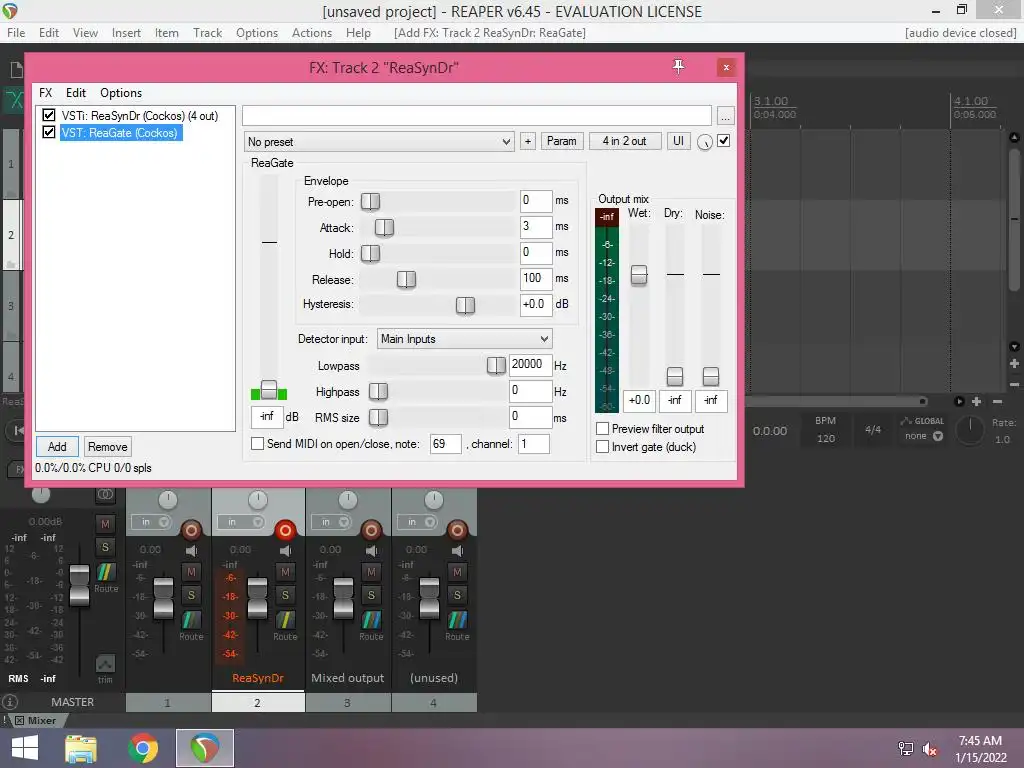Image resolution: width=1024 pixels, height=768 pixels.
Task: Open the main View menu
Action: (85, 33)
